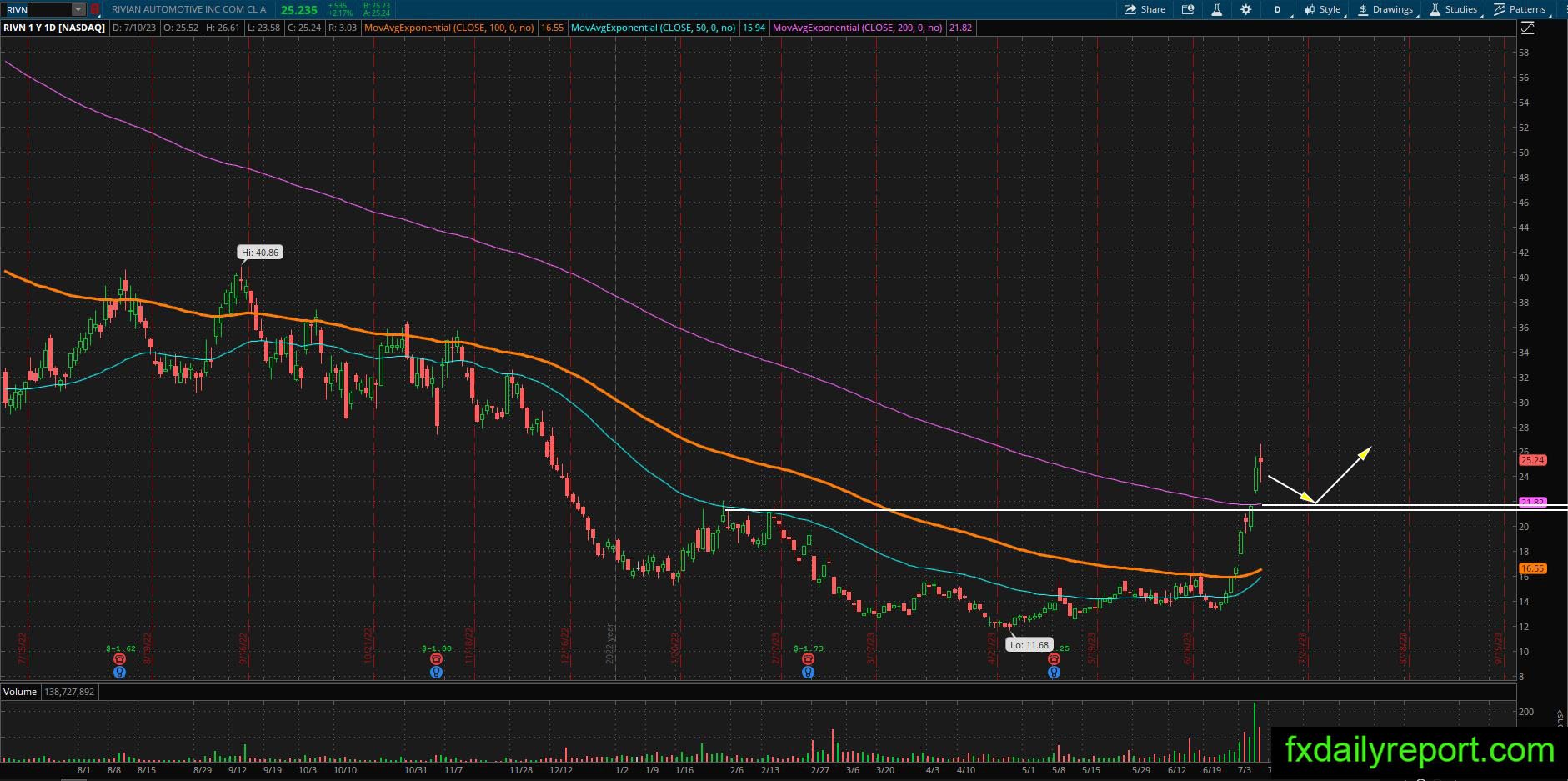Click the 50-period MovAvgExponential study label

[x=654, y=28]
